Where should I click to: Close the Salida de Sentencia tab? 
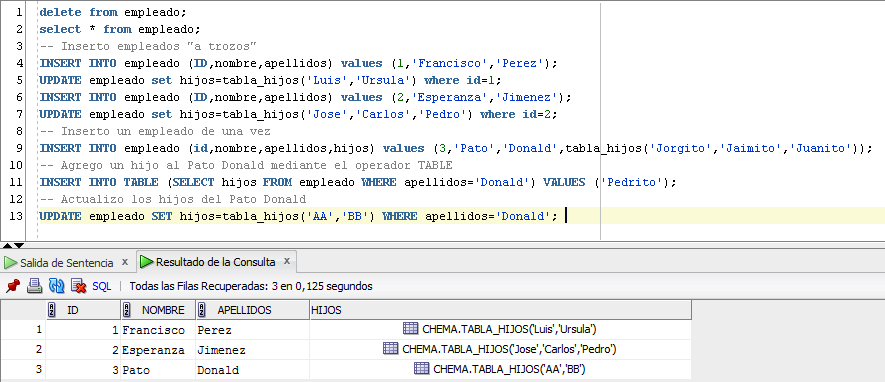coord(125,262)
